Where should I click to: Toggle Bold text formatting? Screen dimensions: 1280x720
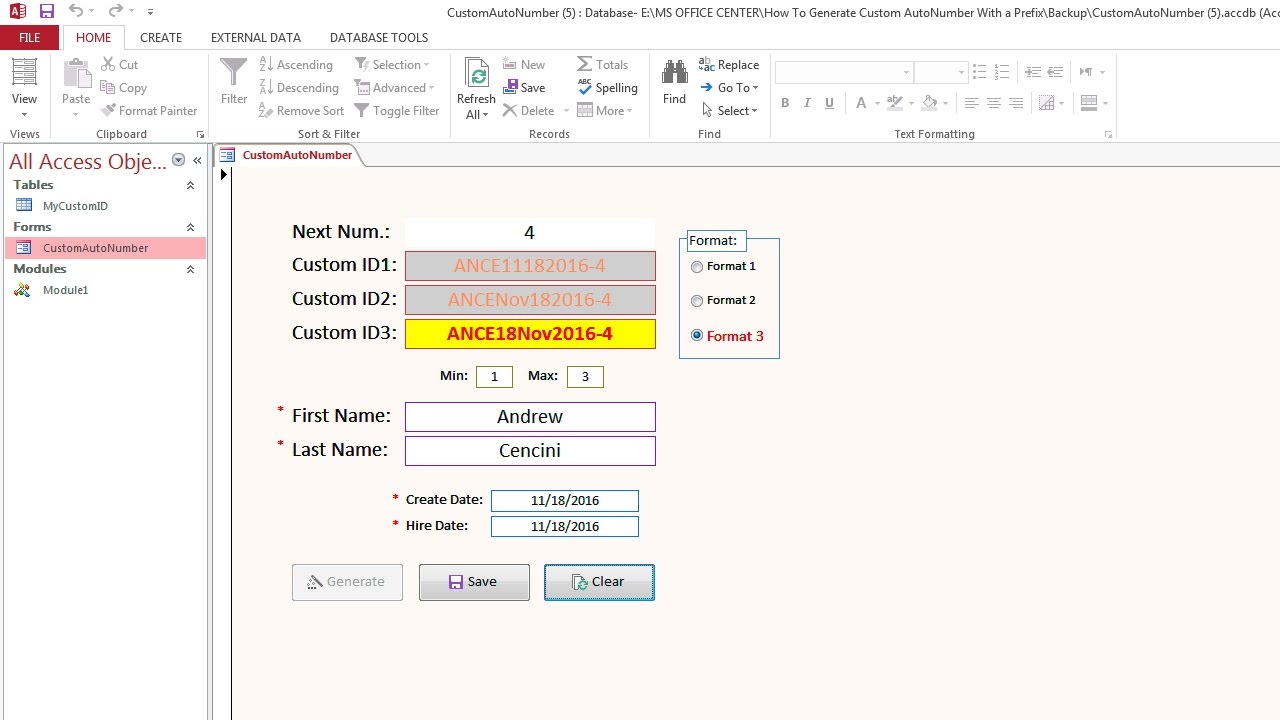coord(785,103)
